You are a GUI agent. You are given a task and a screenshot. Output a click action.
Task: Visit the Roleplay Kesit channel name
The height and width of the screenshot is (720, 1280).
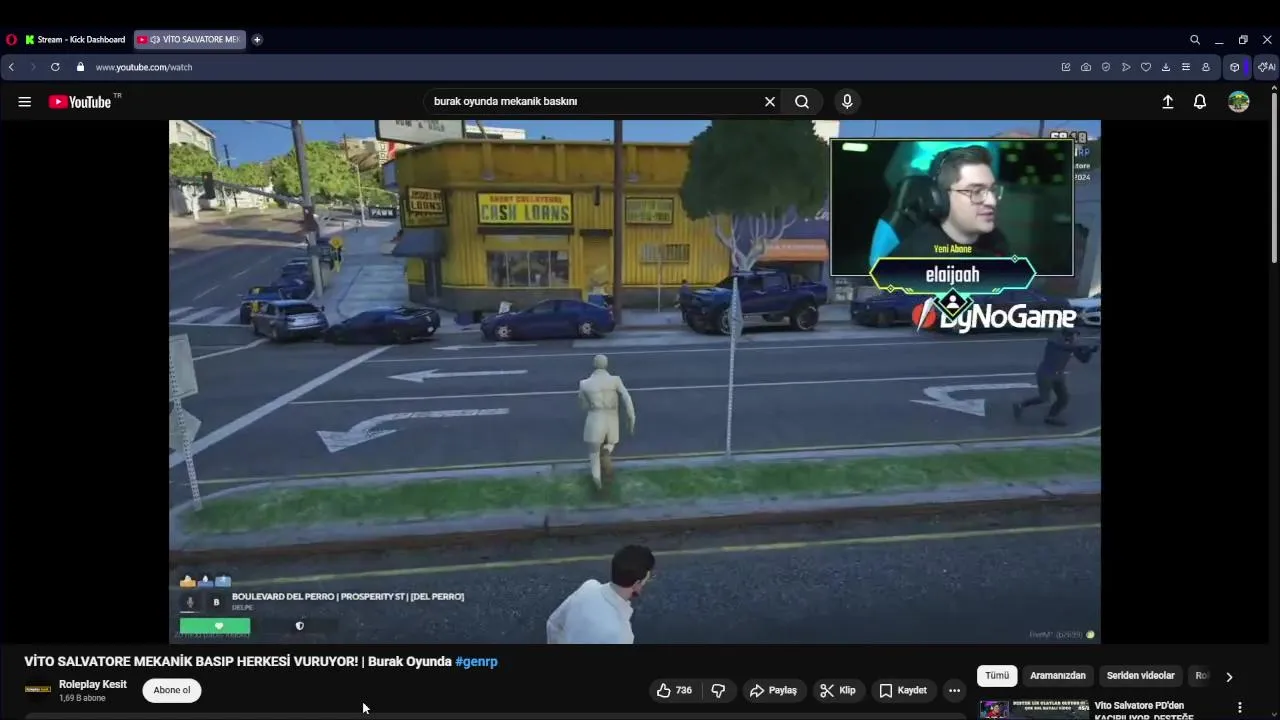click(93, 684)
